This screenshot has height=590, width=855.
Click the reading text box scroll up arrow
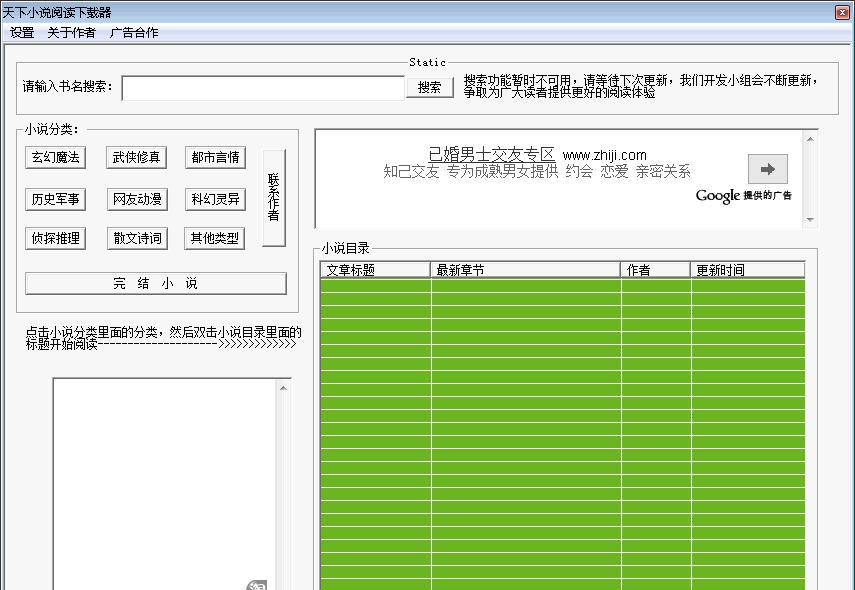(x=283, y=388)
